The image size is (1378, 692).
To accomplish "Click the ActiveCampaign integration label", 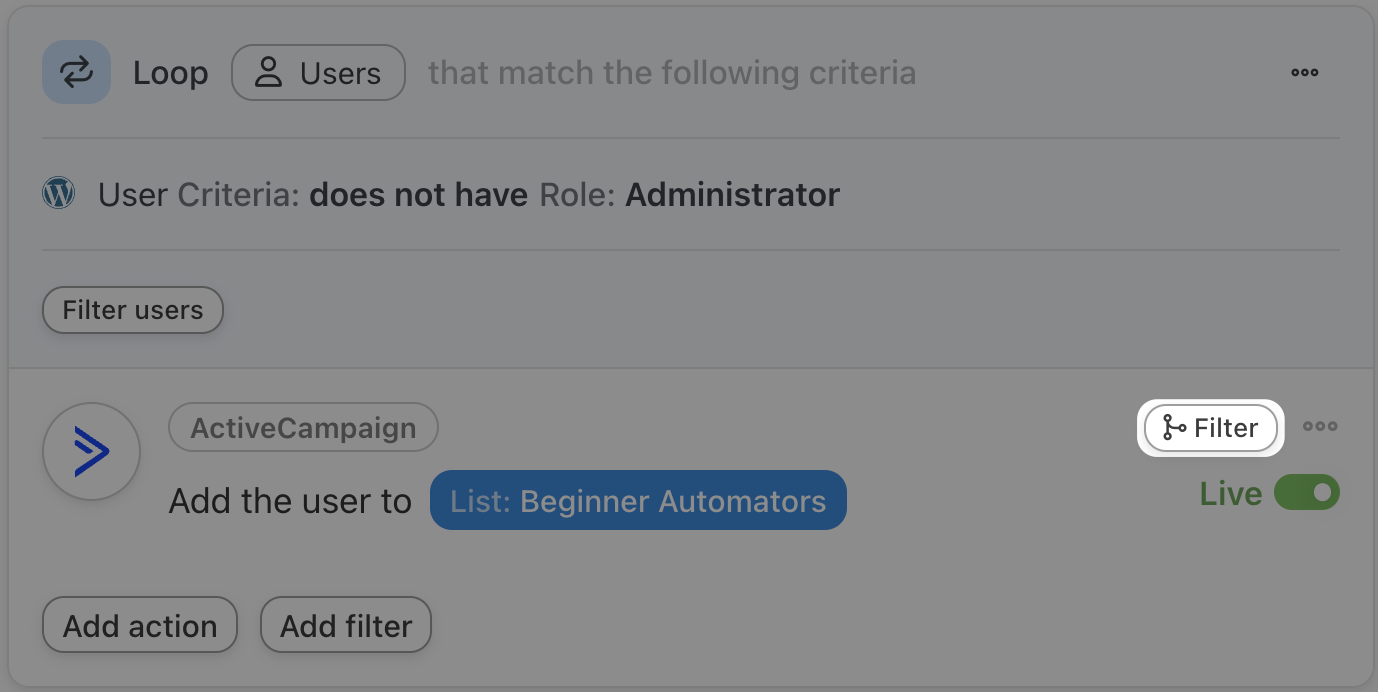I will pos(303,428).
